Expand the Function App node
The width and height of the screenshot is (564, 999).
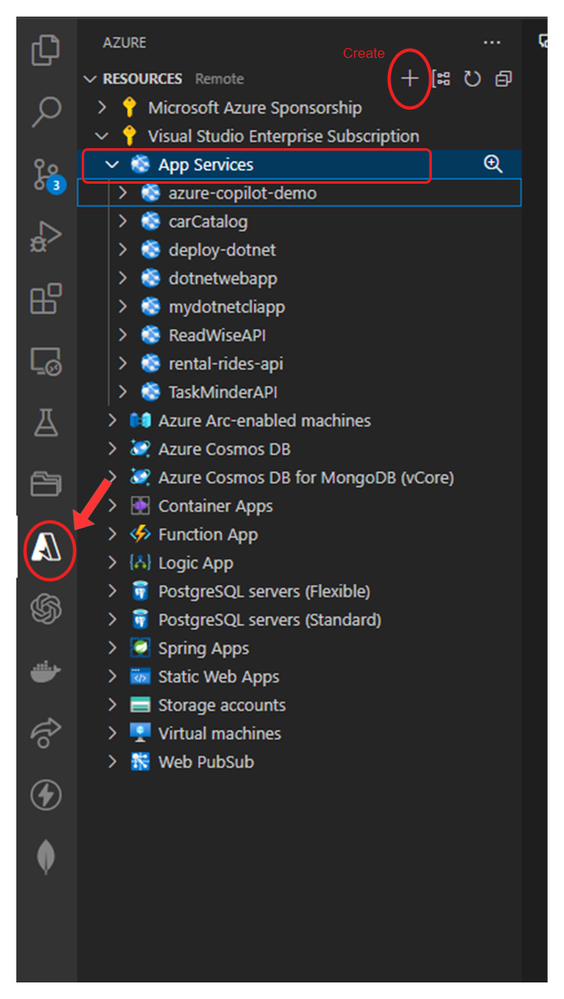point(113,534)
